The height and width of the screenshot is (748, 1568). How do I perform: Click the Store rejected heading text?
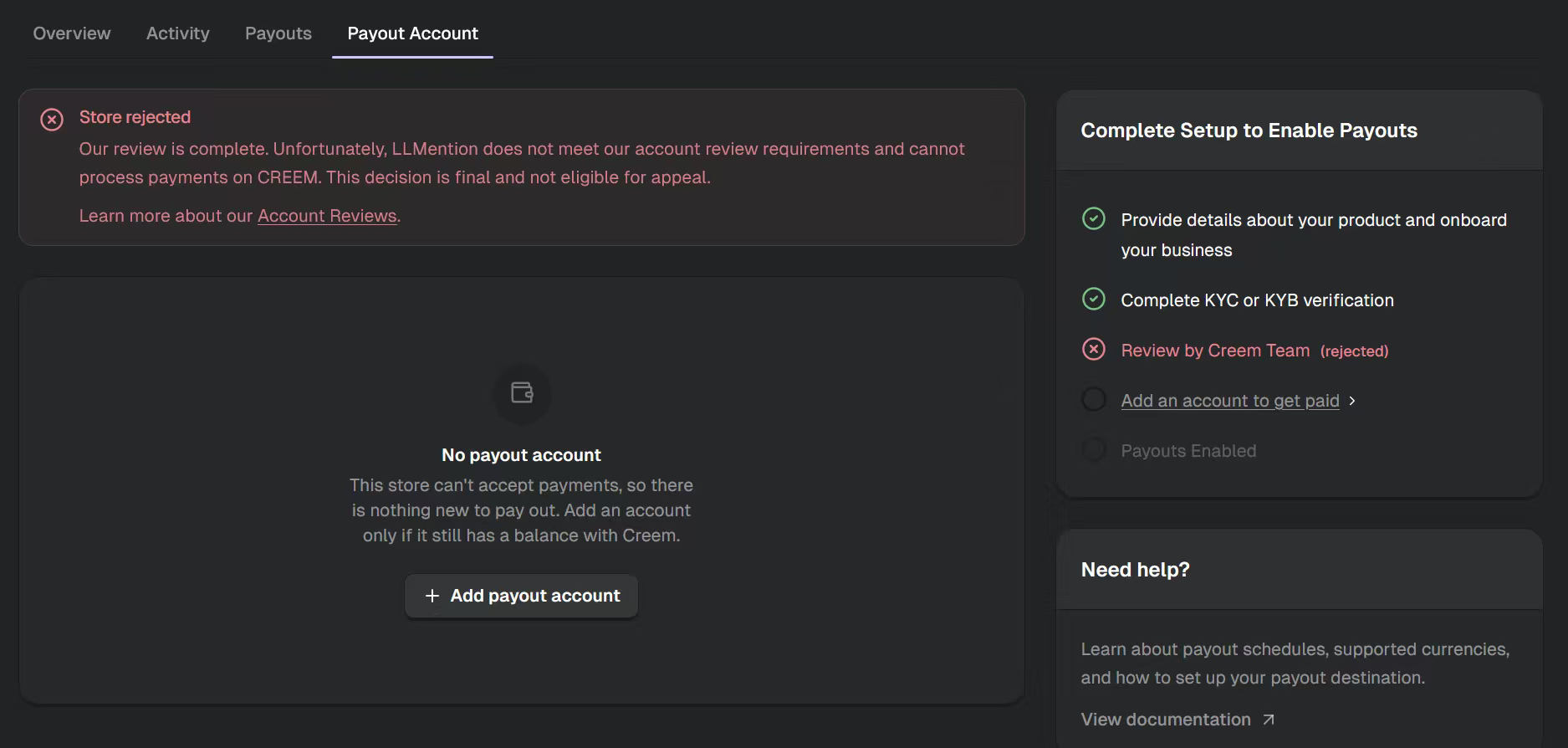[135, 117]
